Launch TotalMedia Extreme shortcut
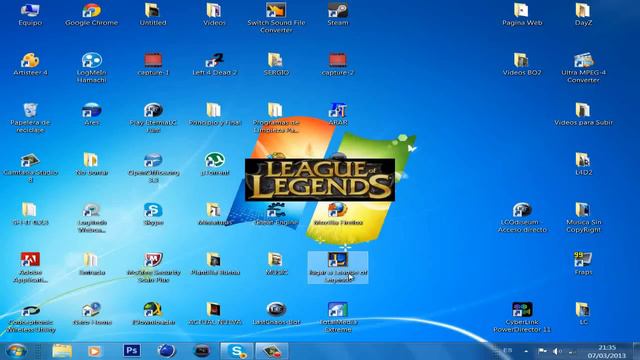The height and width of the screenshot is (360, 640). [338, 318]
